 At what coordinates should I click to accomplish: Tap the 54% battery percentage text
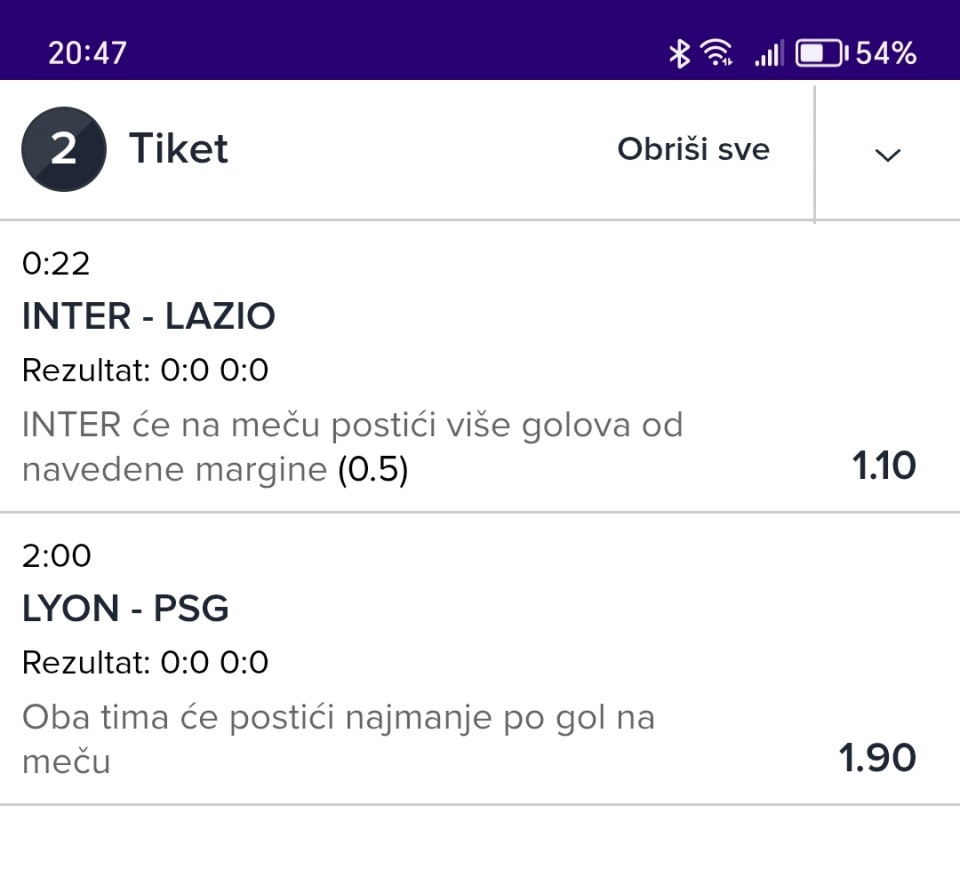click(x=886, y=53)
